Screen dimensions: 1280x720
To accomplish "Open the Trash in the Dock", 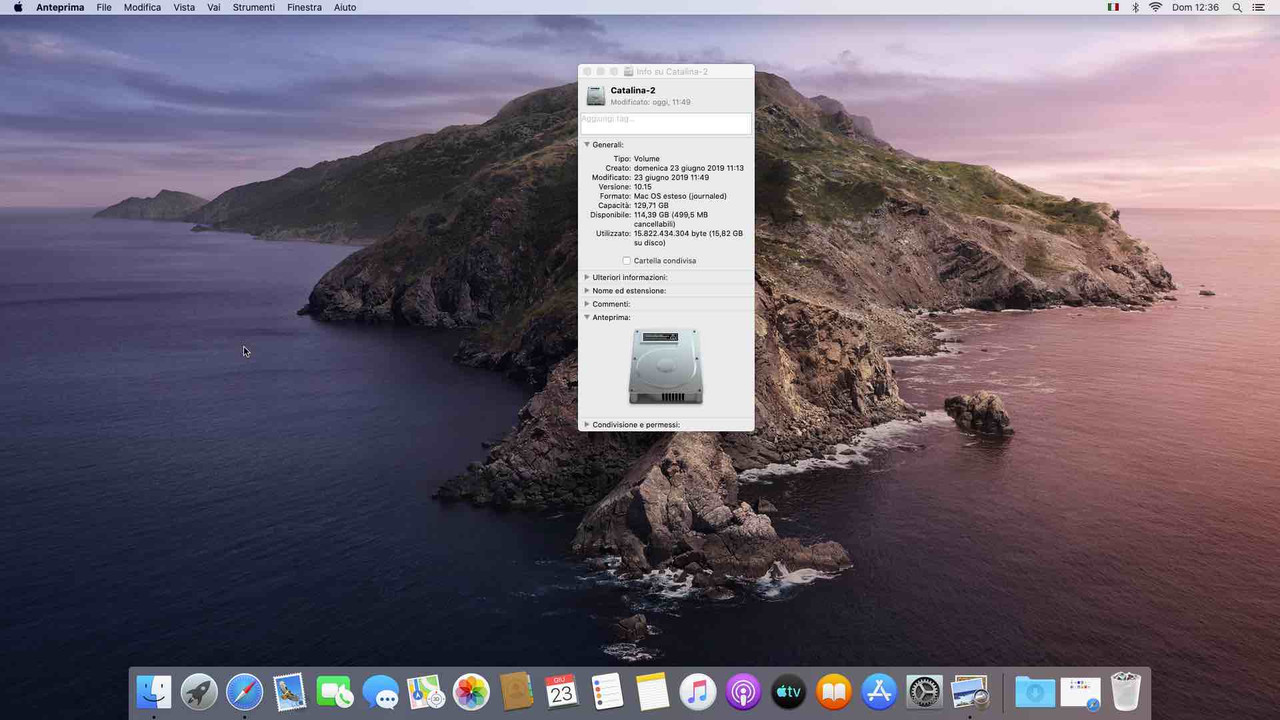I will coord(1125,691).
